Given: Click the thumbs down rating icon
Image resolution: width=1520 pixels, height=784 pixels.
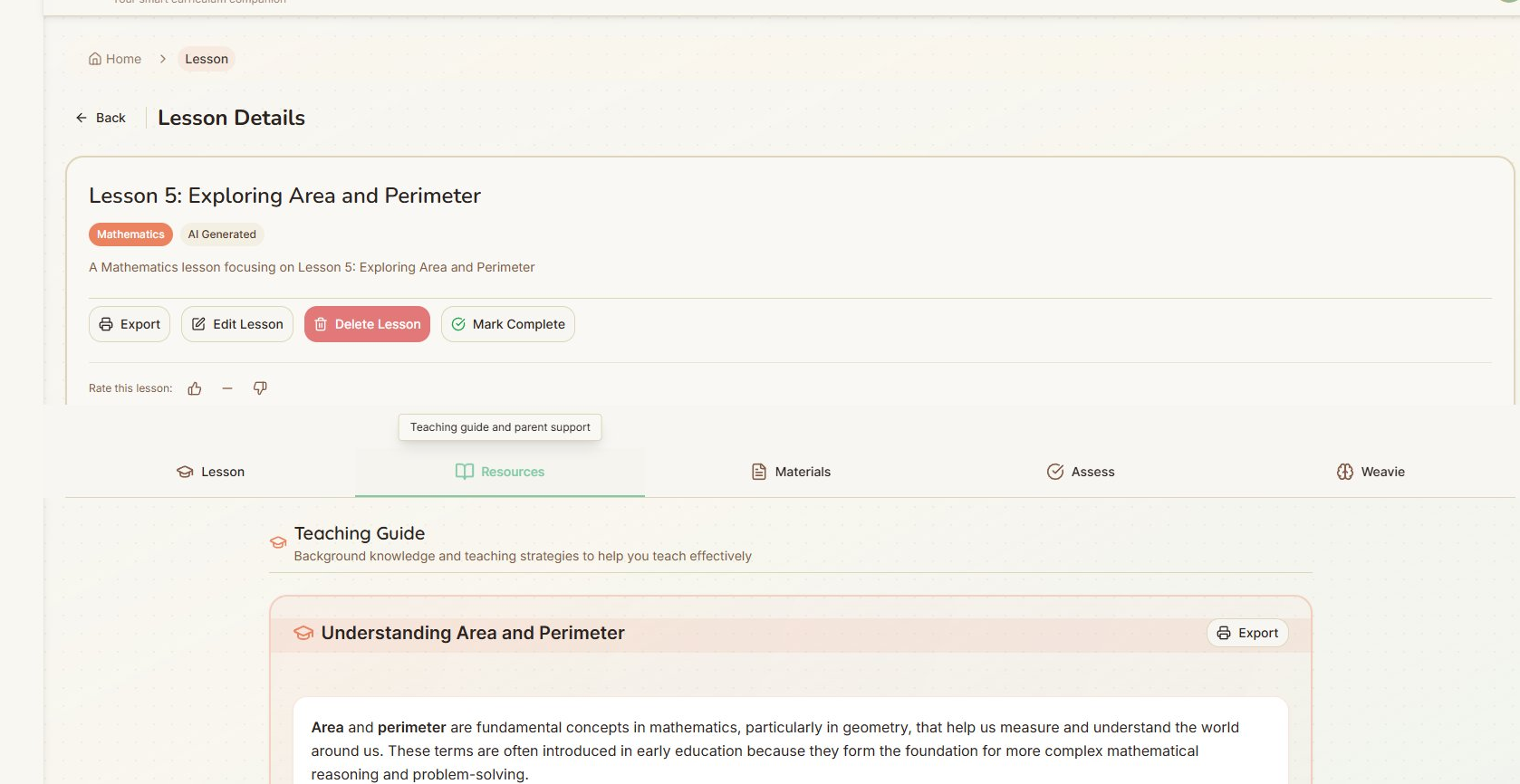Looking at the screenshot, I should [x=260, y=388].
